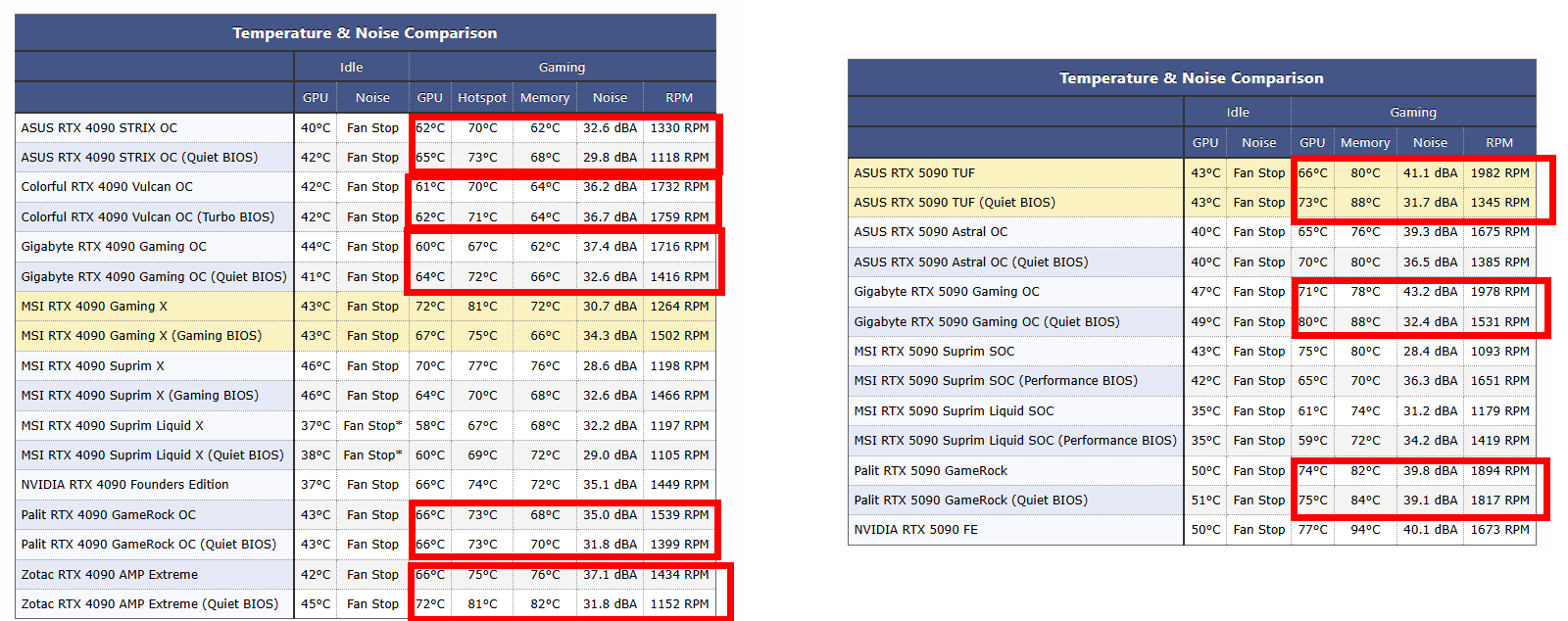1568x621 pixels.
Task: Select Zotac RTX 4090 AMP Extreme (Quiet BIOS)
Action: click(x=149, y=603)
